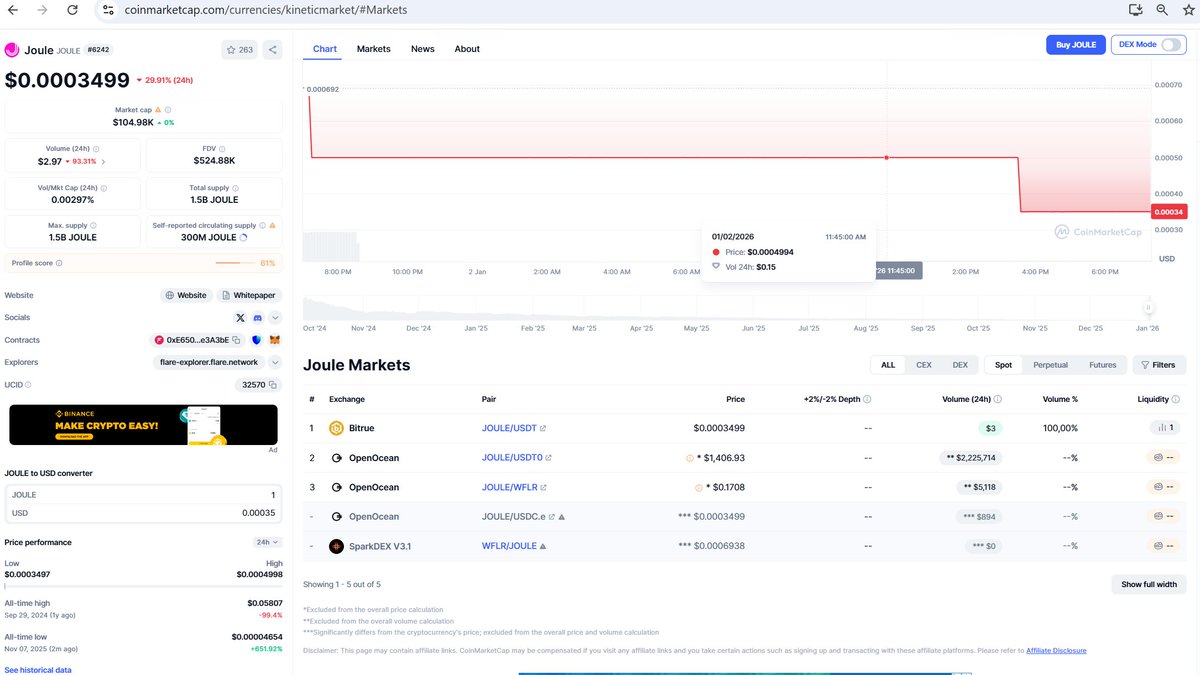Click the MetaMask fox icon

click(275, 340)
